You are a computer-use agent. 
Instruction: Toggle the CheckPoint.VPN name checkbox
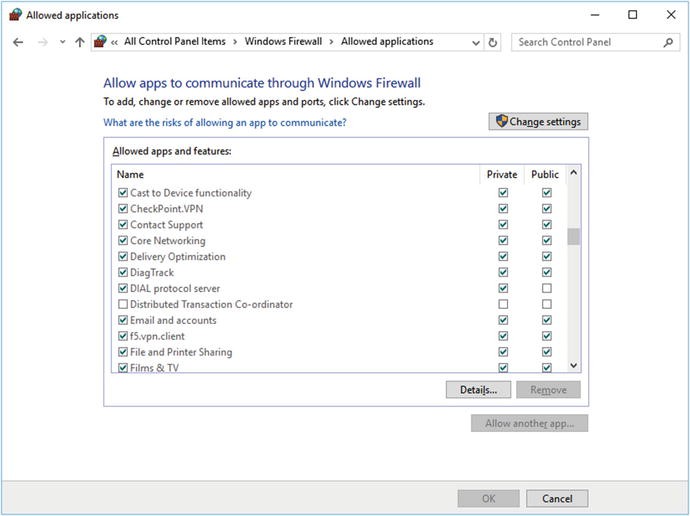pyautogui.click(x=123, y=209)
